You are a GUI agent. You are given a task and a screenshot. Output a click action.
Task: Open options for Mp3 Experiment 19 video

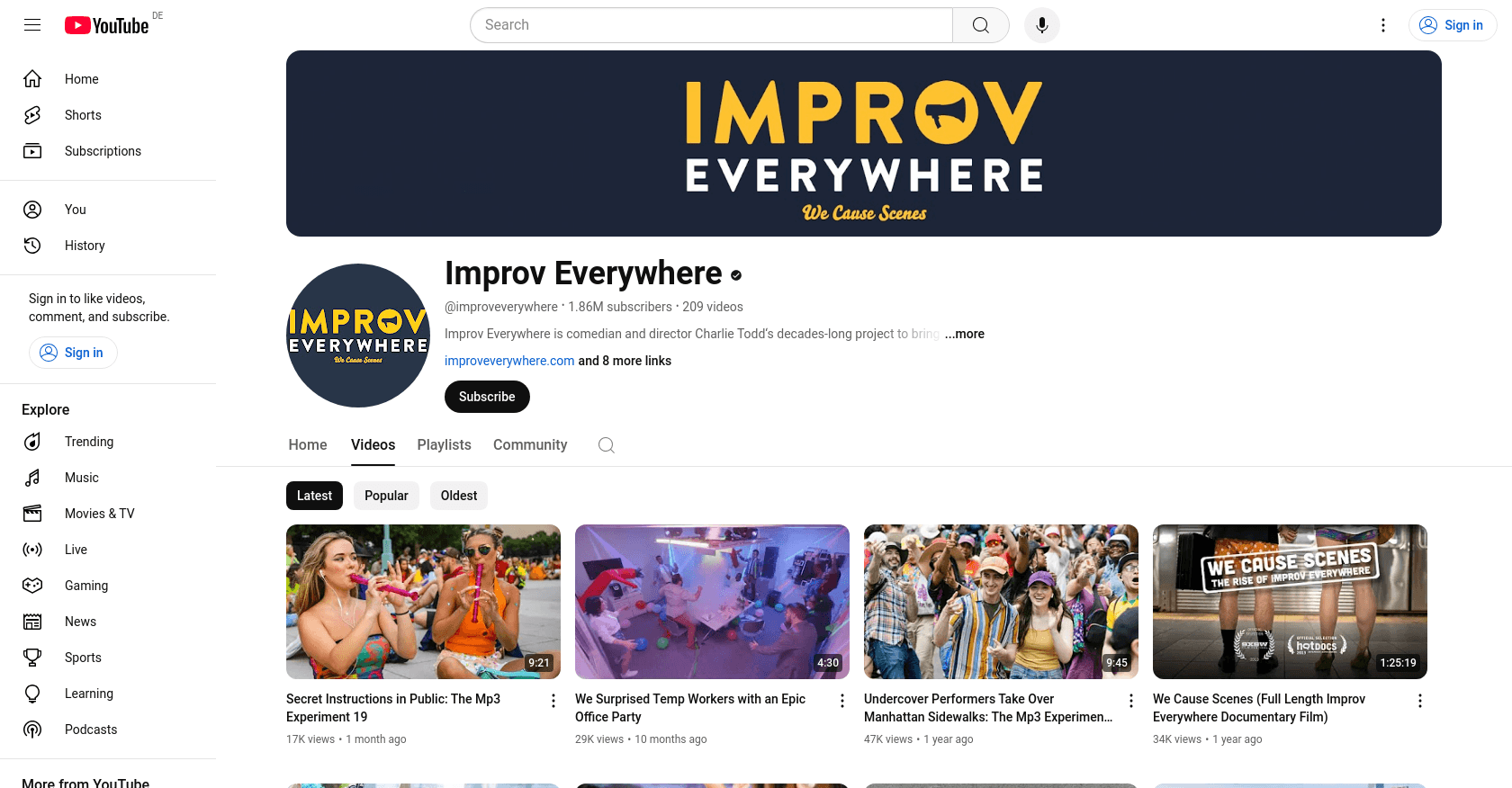click(553, 701)
